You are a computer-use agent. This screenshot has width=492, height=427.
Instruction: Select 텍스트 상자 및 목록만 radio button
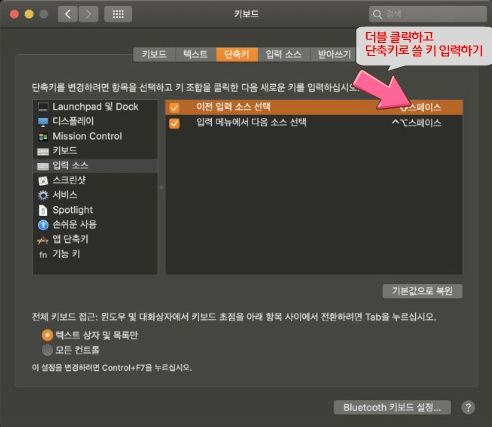47,335
